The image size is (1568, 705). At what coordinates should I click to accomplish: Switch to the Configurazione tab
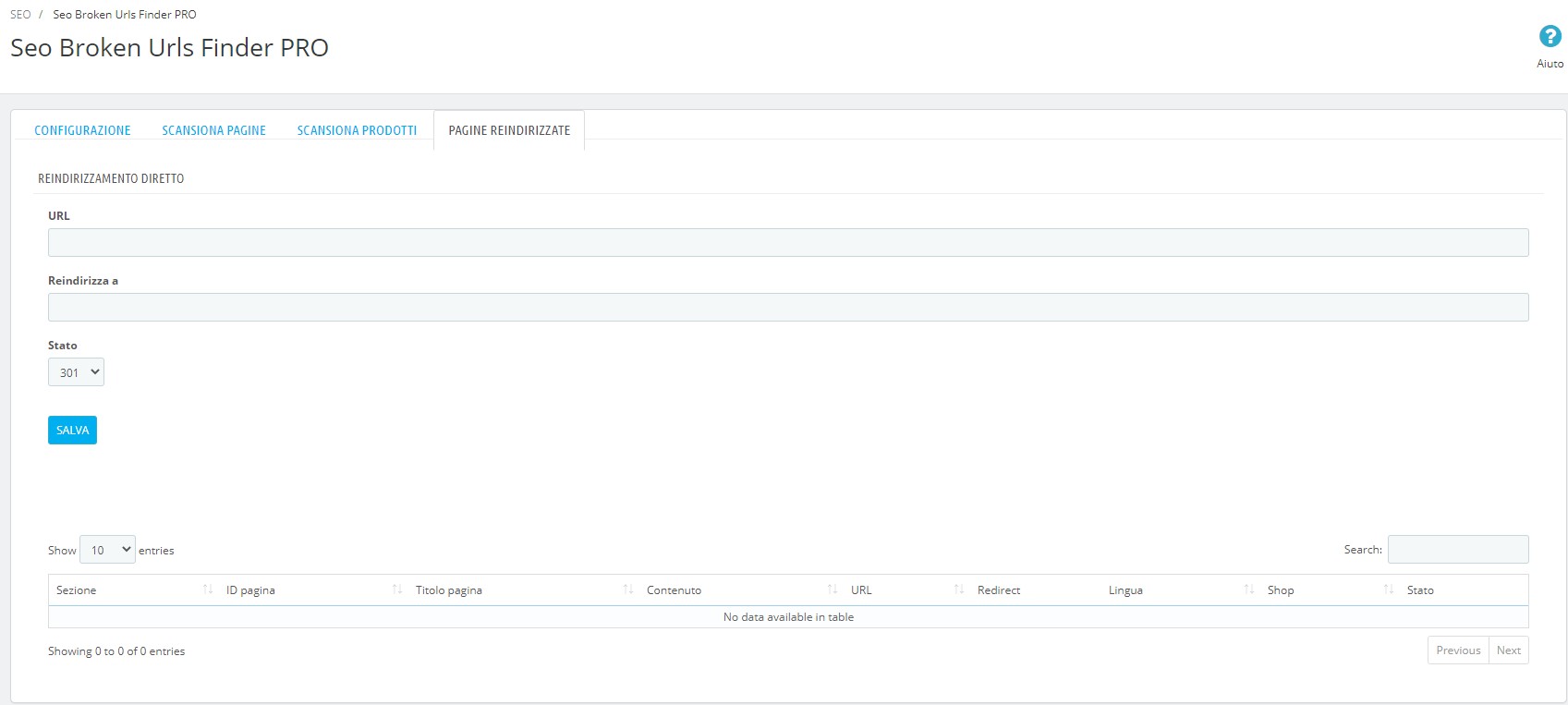[82, 130]
